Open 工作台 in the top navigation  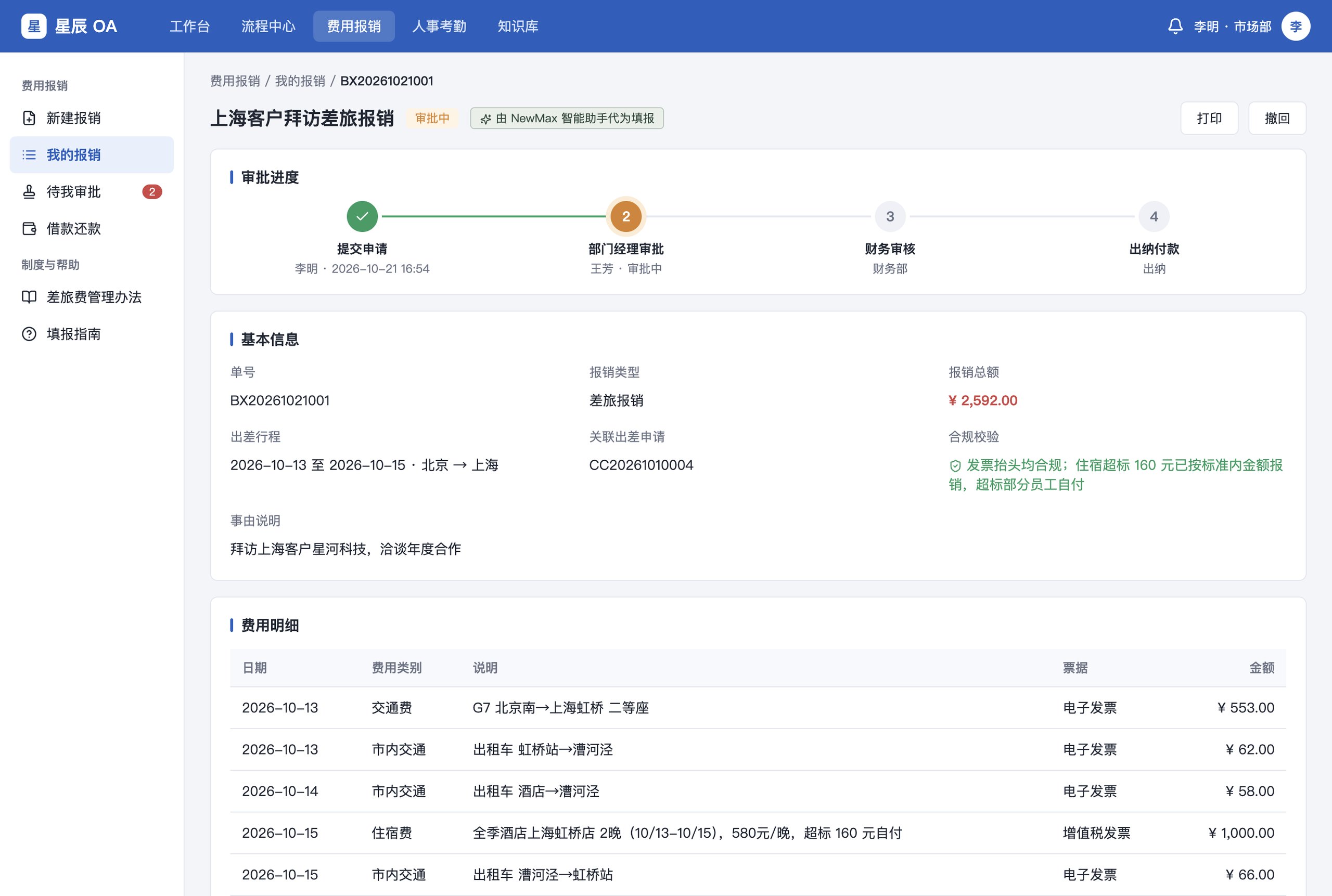coord(190,27)
